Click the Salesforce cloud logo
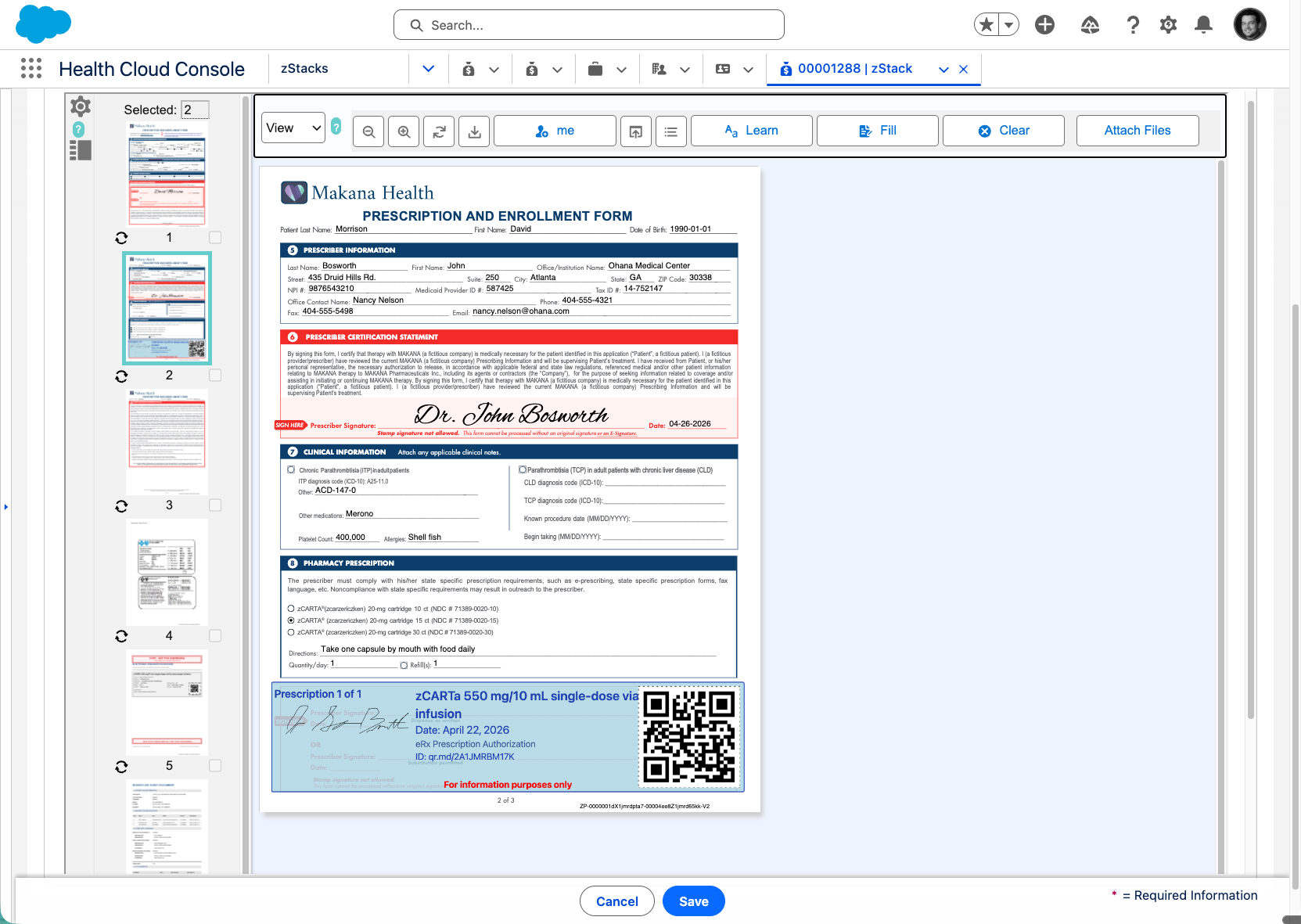Viewport: 1301px width, 924px height. [44, 24]
